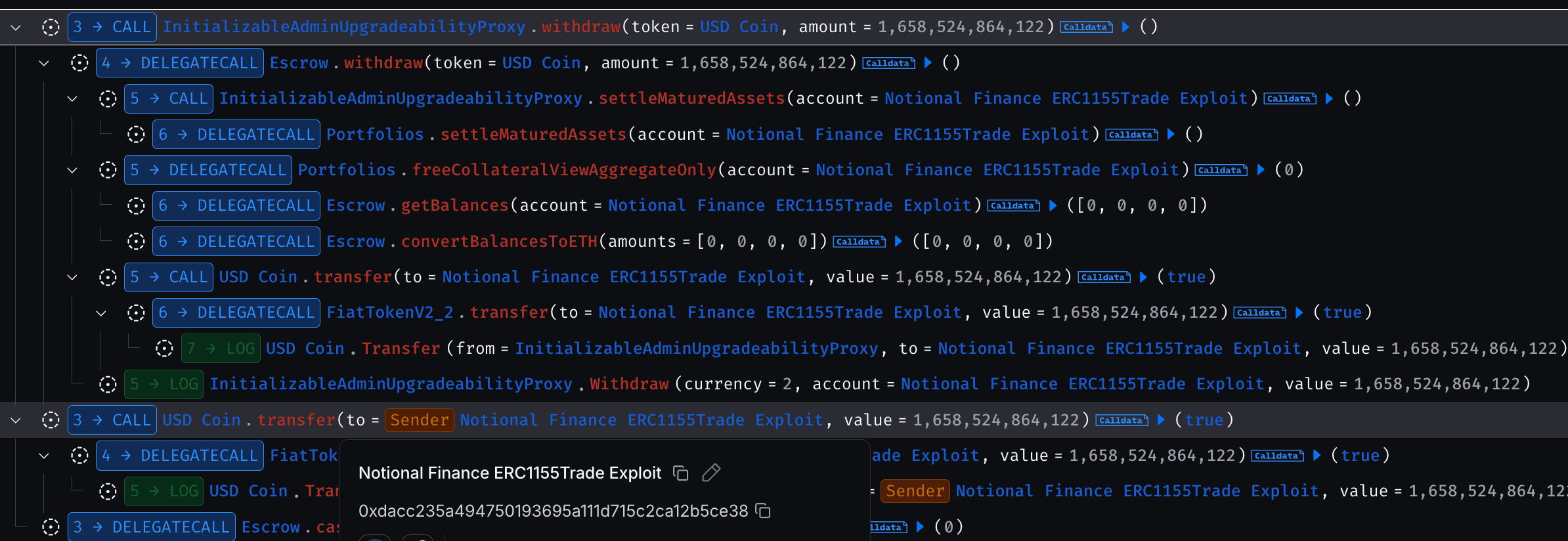Copy the 0xdacc235a… address in the tooltip
The width and height of the screenshot is (1568, 541).
point(763,510)
